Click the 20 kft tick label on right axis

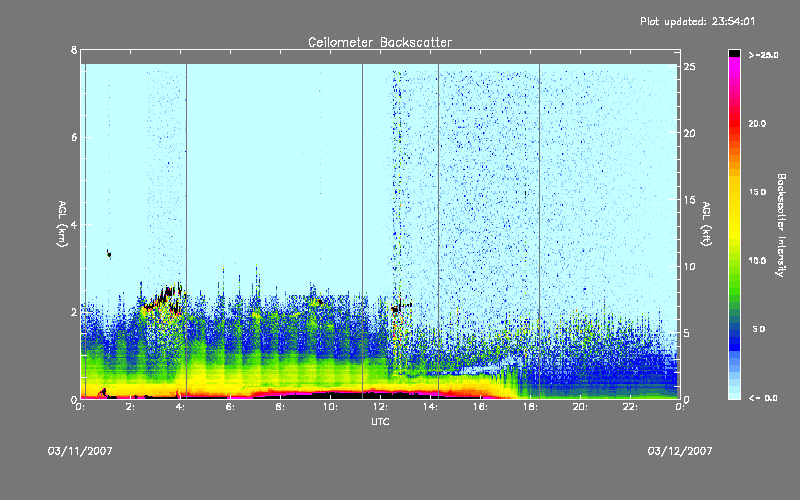[x=689, y=133]
